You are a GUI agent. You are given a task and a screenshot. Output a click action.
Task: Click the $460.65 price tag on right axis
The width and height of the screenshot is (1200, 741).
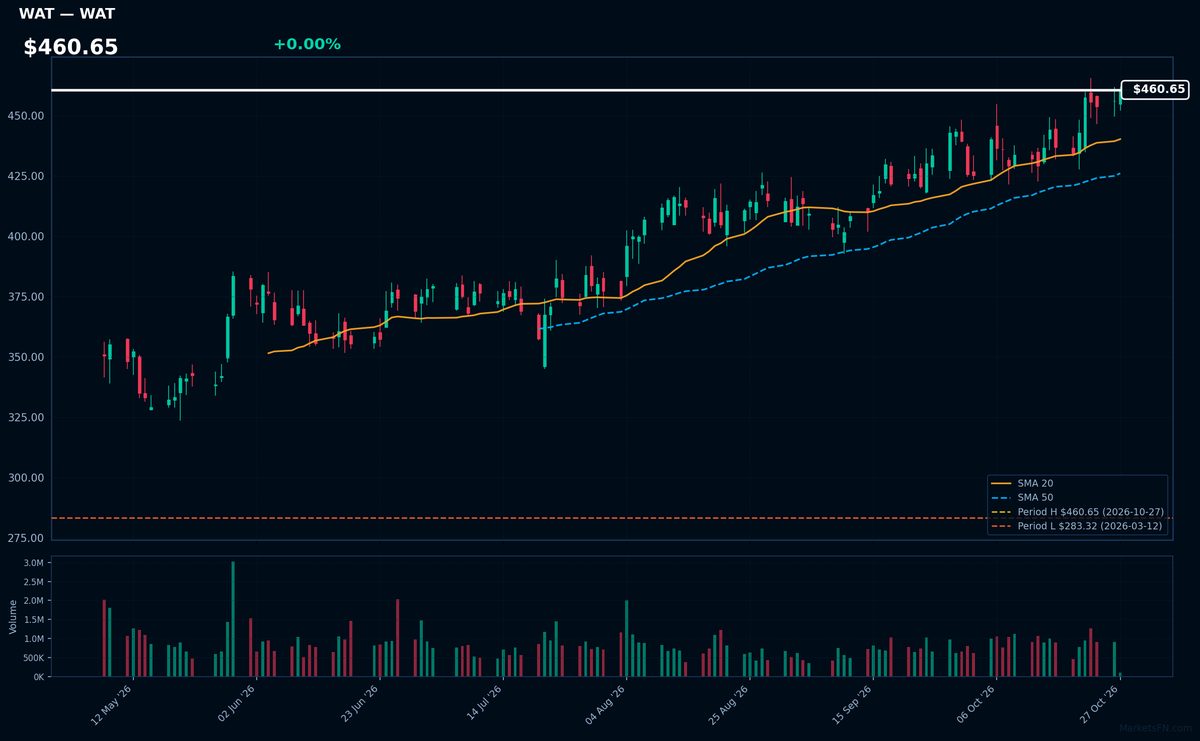1154,89
